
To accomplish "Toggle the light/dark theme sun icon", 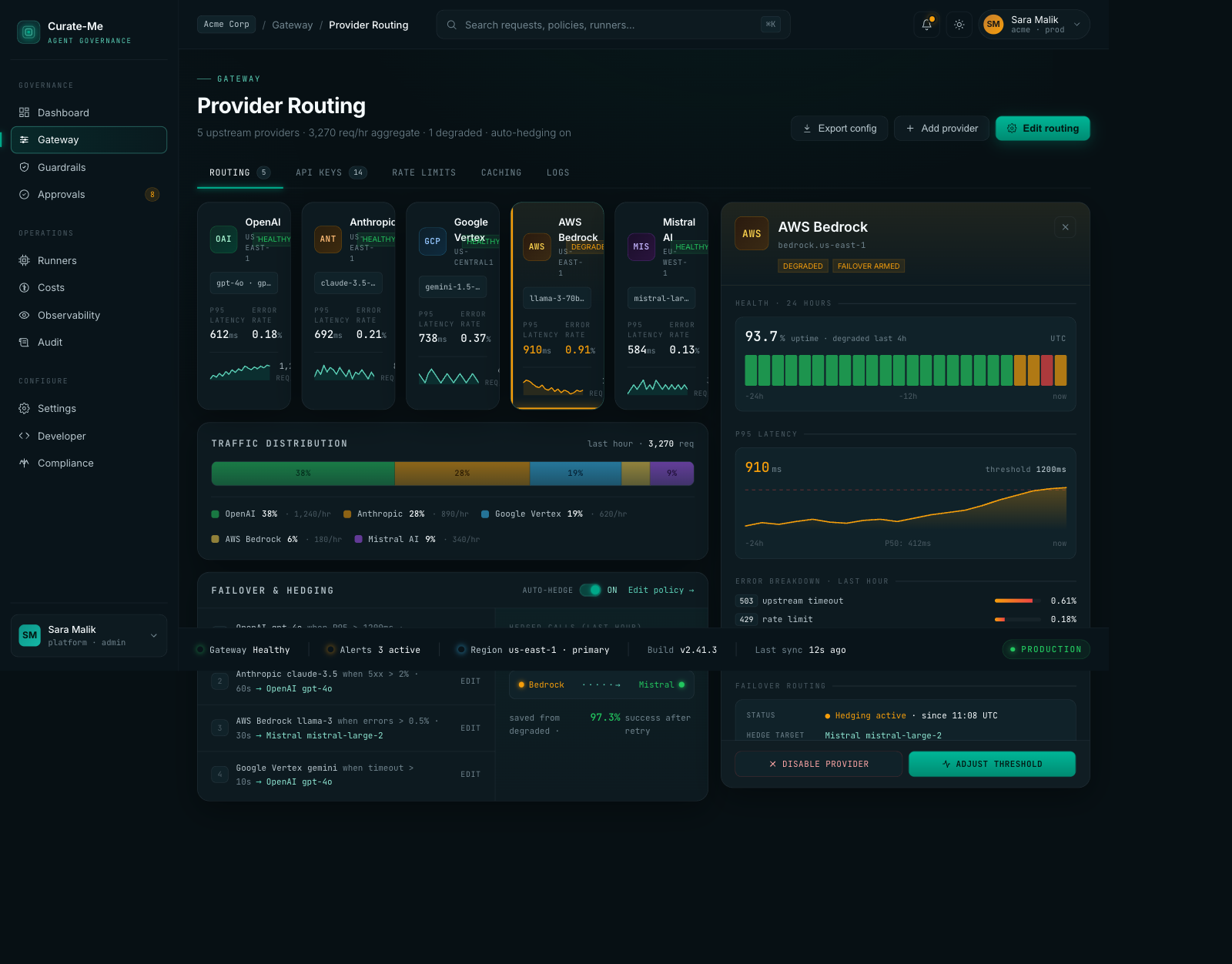I will [959, 25].
